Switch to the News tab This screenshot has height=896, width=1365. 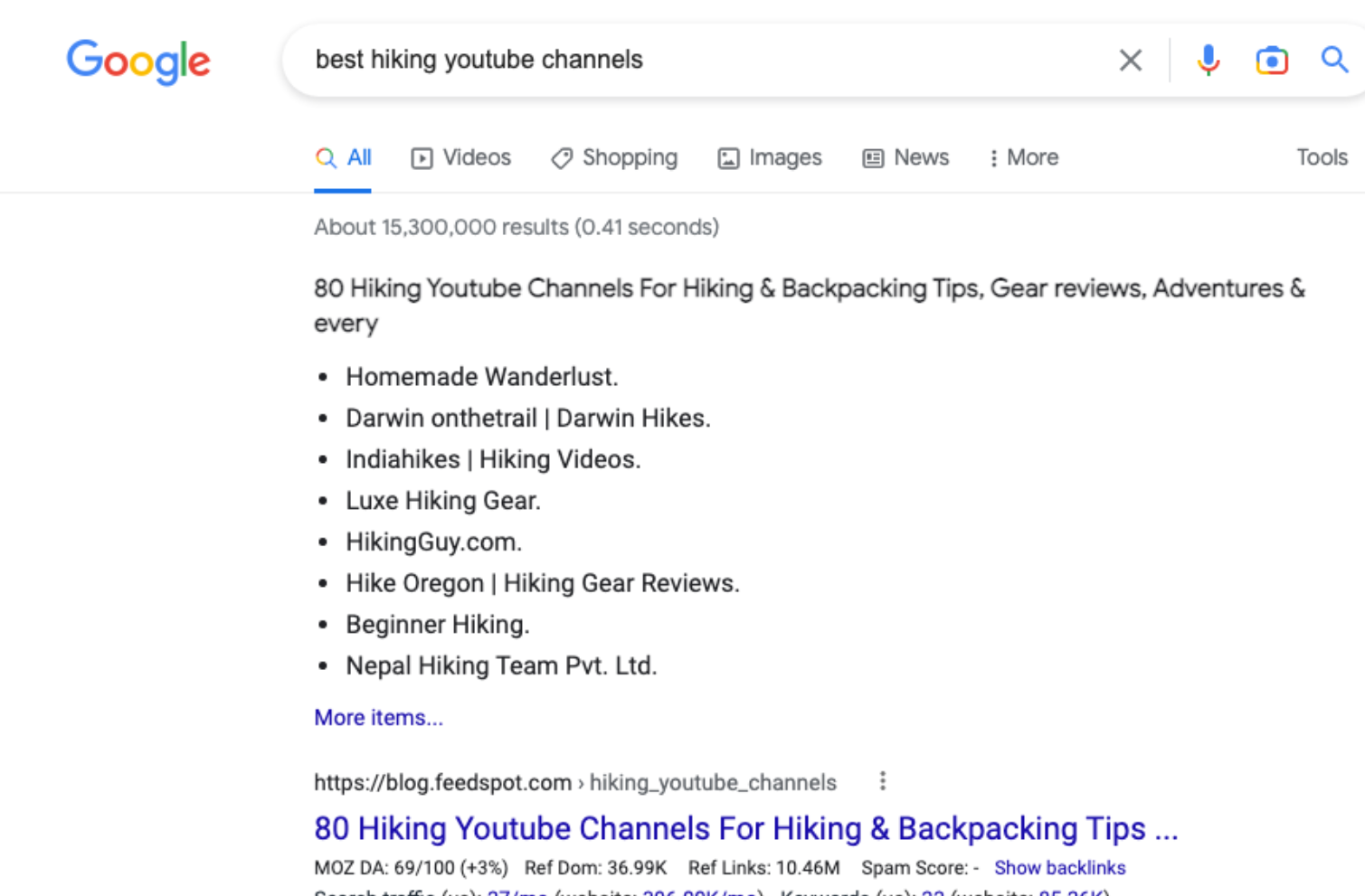[x=905, y=157]
